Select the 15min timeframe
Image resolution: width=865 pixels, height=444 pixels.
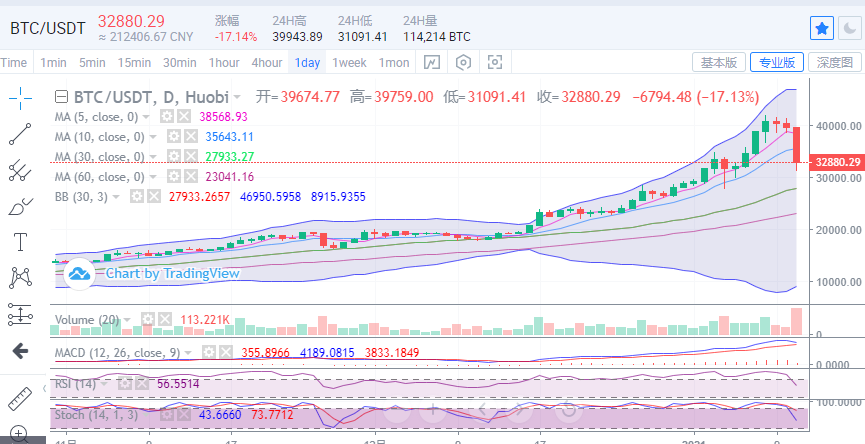point(134,62)
